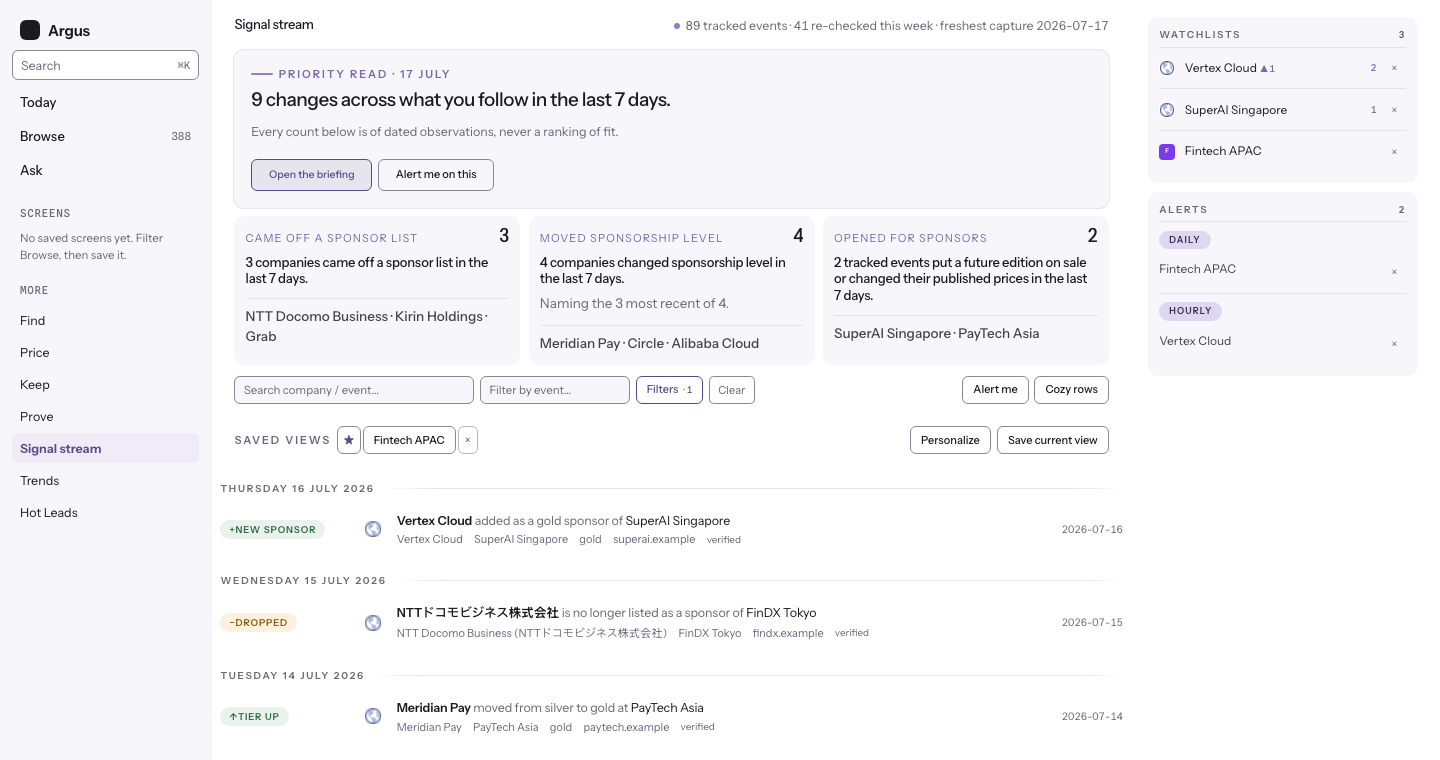Open Browse in the sidebar
This screenshot has width=1440, height=760.
pos(106,137)
